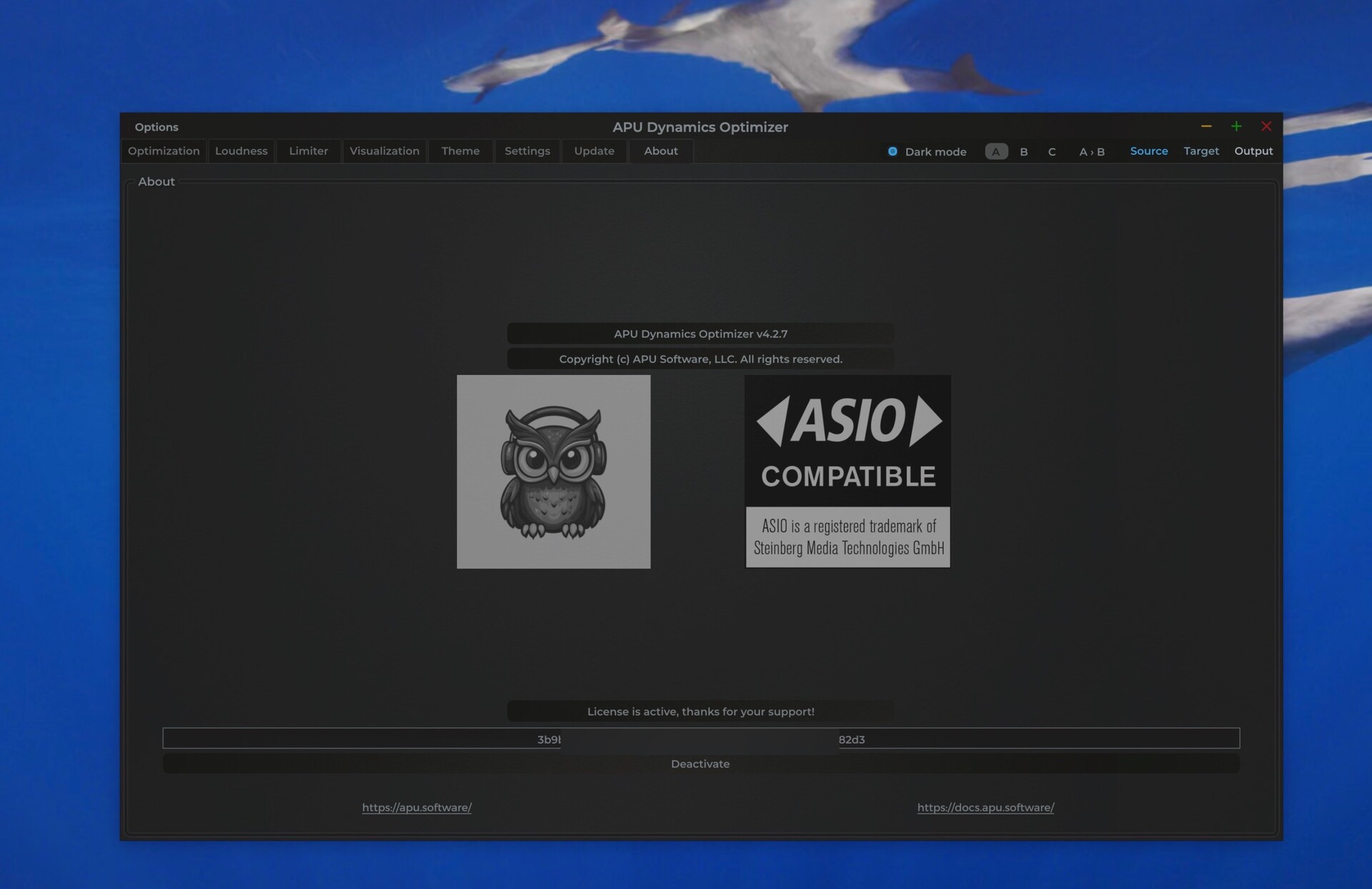Select preset slot C
1372x889 pixels.
tap(1052, 152)
